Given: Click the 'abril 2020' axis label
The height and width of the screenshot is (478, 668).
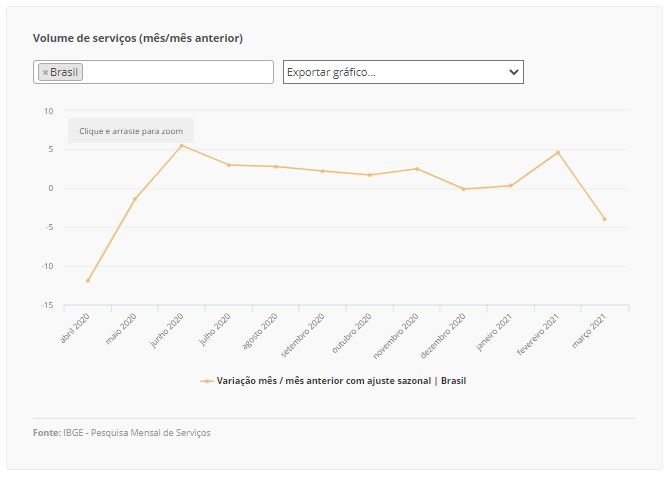Looking at the screenshot, I should (75, 328).
